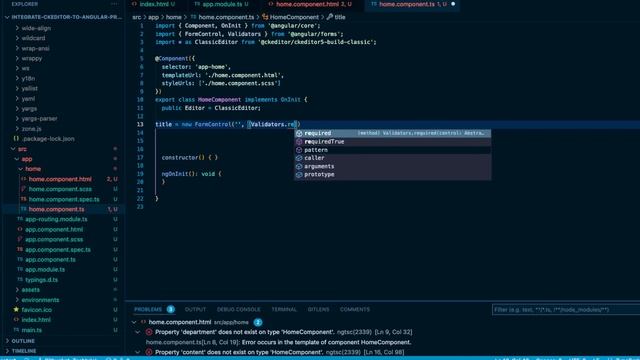640x360 pixels.
Task: Collapse the app folder
Action: pos(27,159)
